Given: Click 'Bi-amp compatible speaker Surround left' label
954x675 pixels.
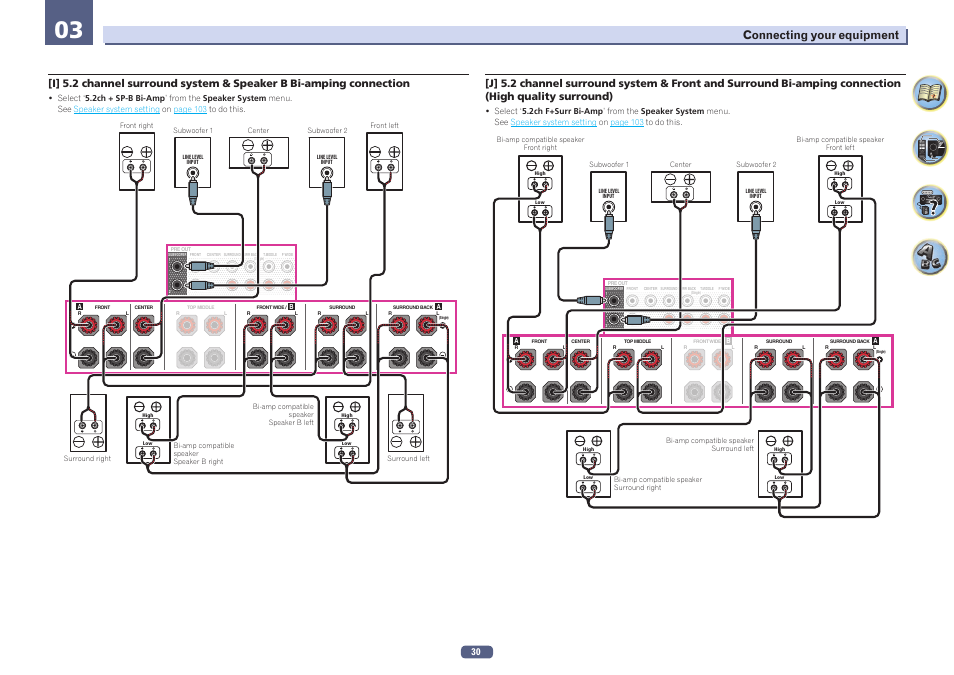Looking at the screenshot, I should 709,444.
